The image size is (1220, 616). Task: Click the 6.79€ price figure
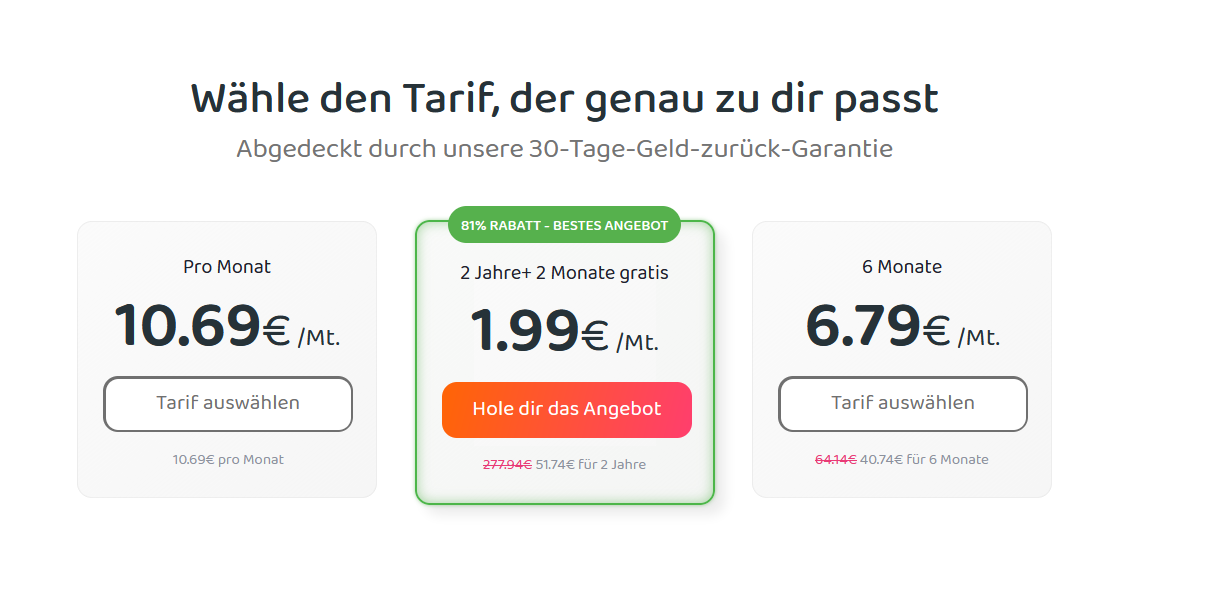point(878,326)
